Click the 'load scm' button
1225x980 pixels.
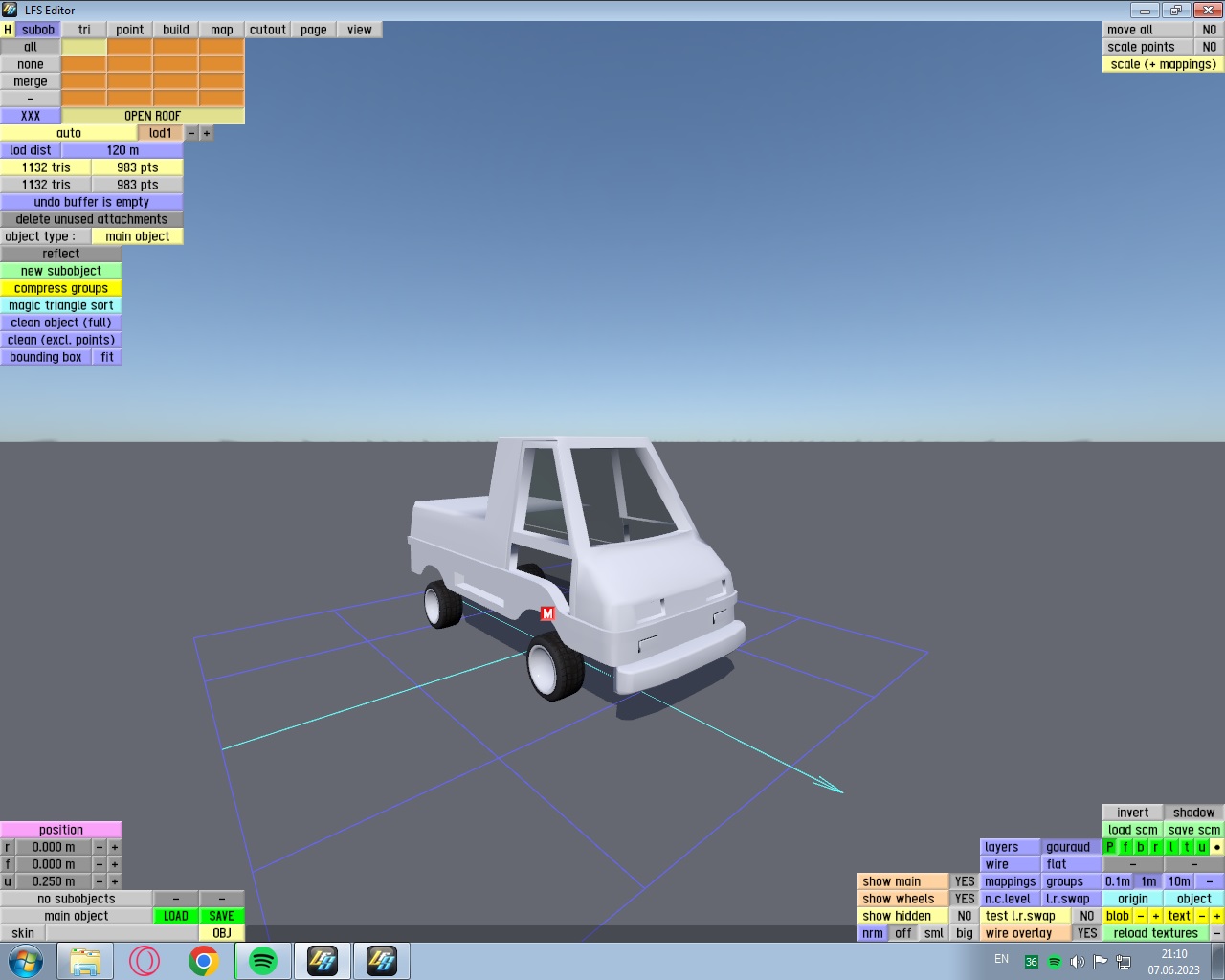pyautogui.click(x=1133, y=830)
